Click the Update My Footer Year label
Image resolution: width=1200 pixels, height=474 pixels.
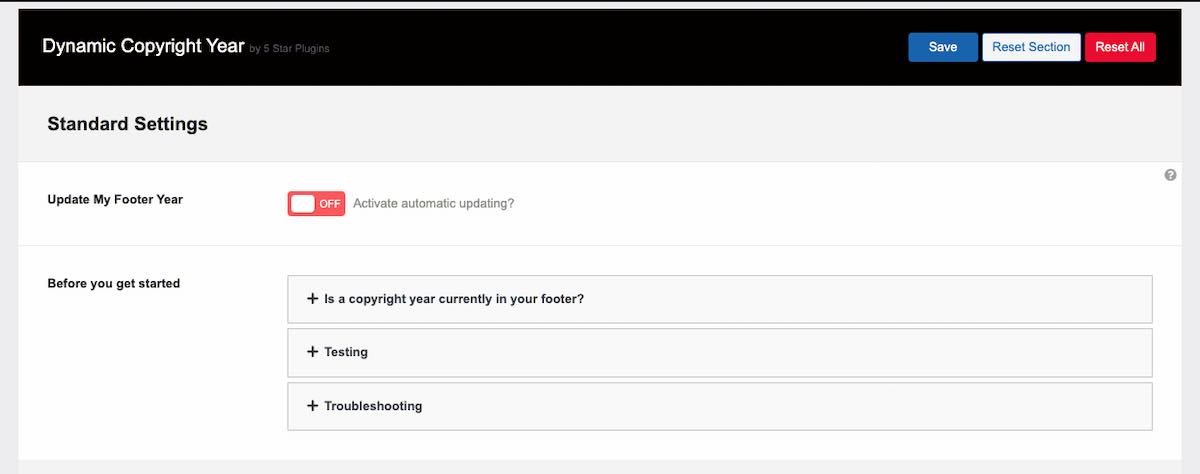point(115,199)
